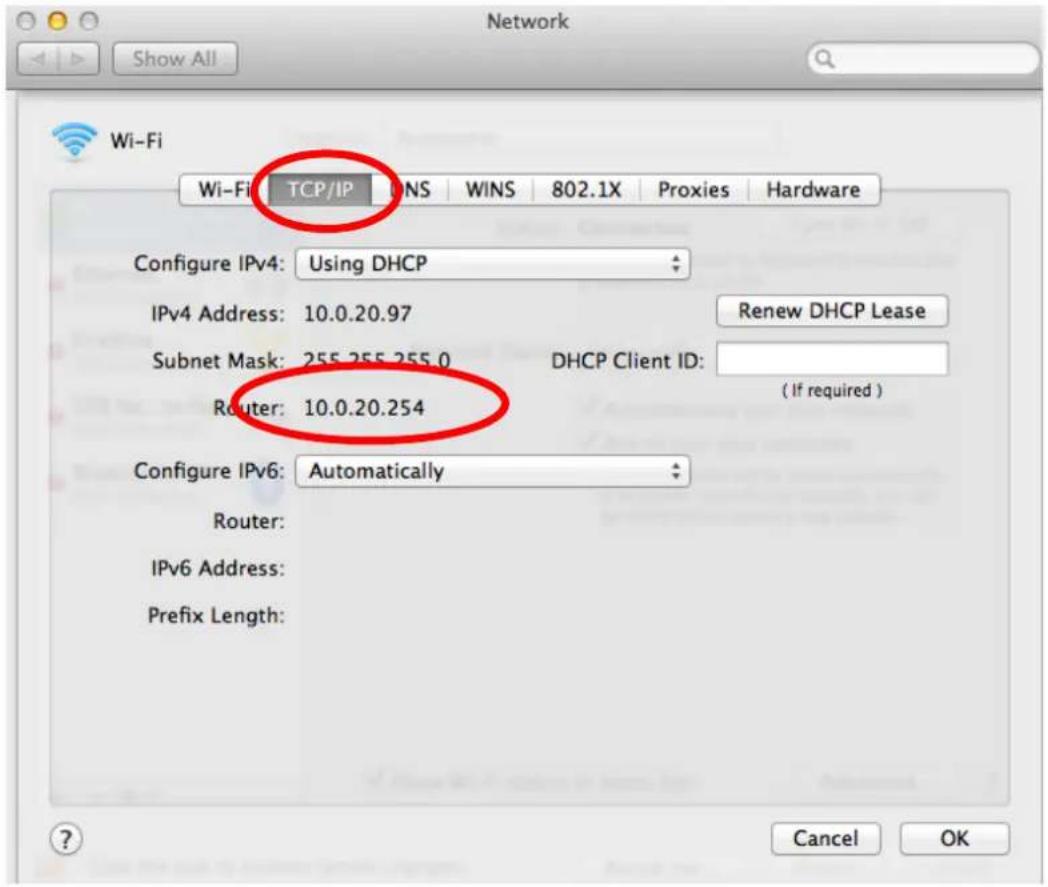This screenshot has width=1048, height=887.
Task: Open help with the question mark button
Action: click(66, 839)
